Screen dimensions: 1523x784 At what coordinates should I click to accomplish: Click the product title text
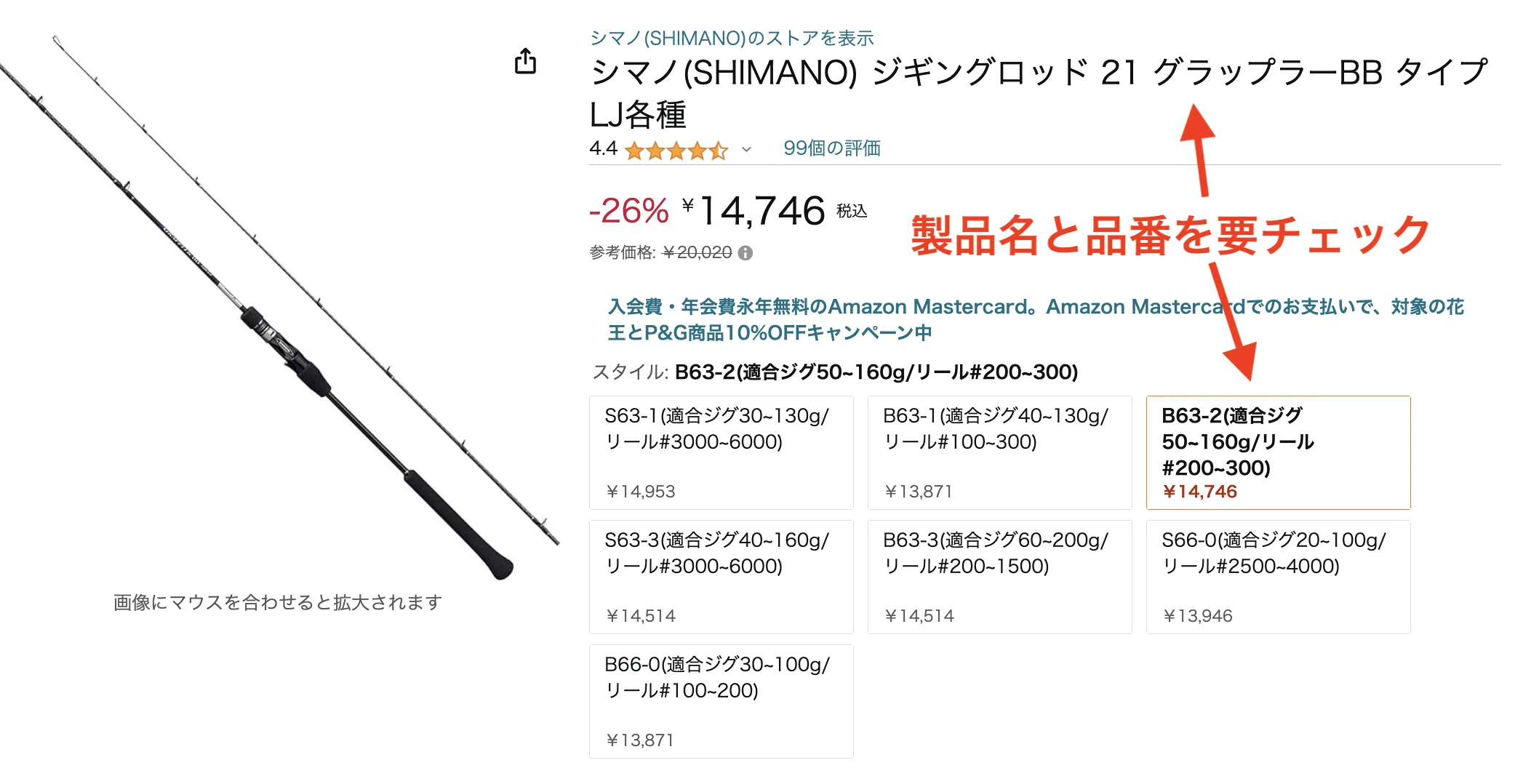[1039, 73]
